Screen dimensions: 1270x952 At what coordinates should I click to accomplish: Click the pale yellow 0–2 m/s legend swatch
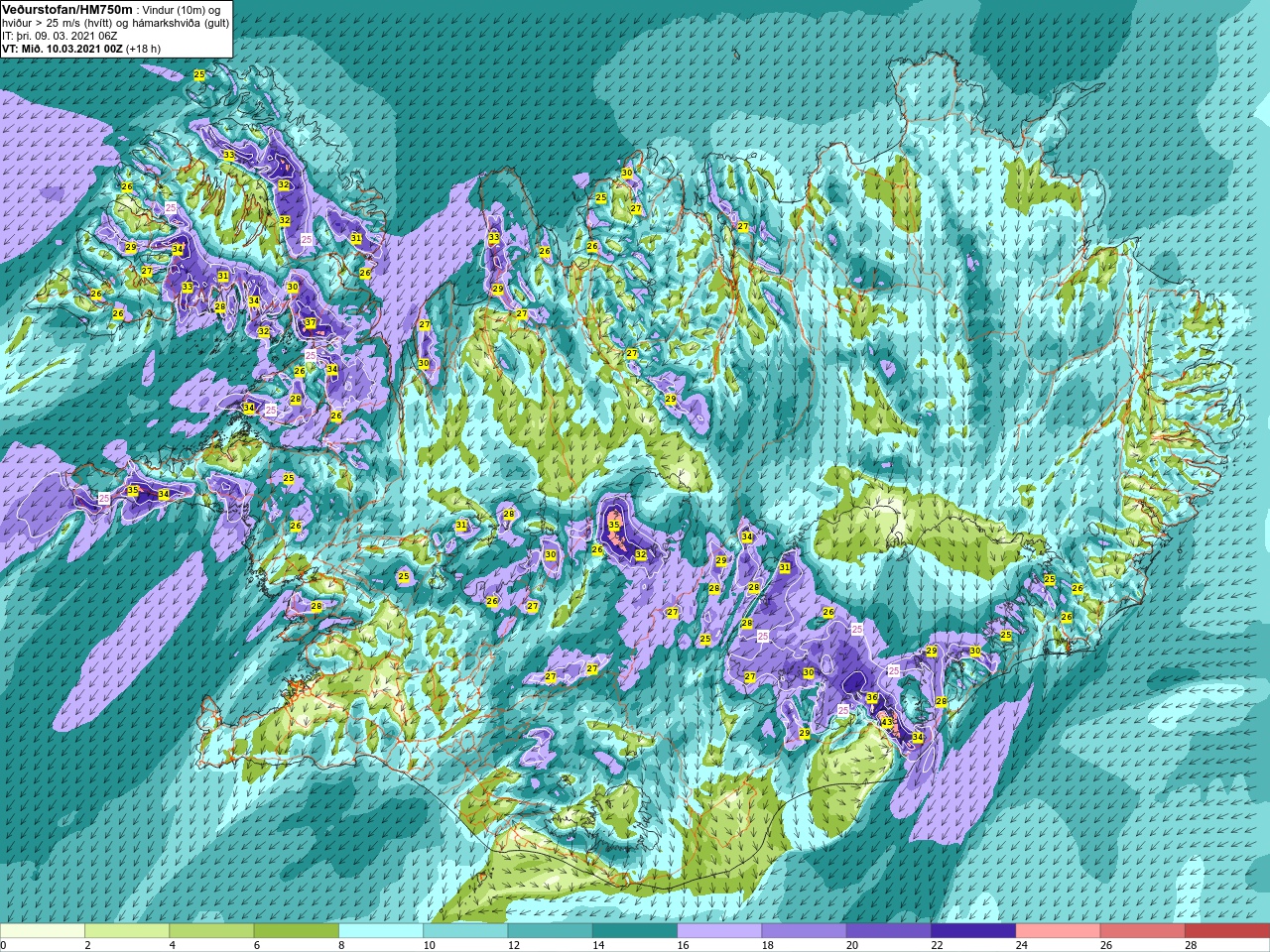tap(43, 931)
